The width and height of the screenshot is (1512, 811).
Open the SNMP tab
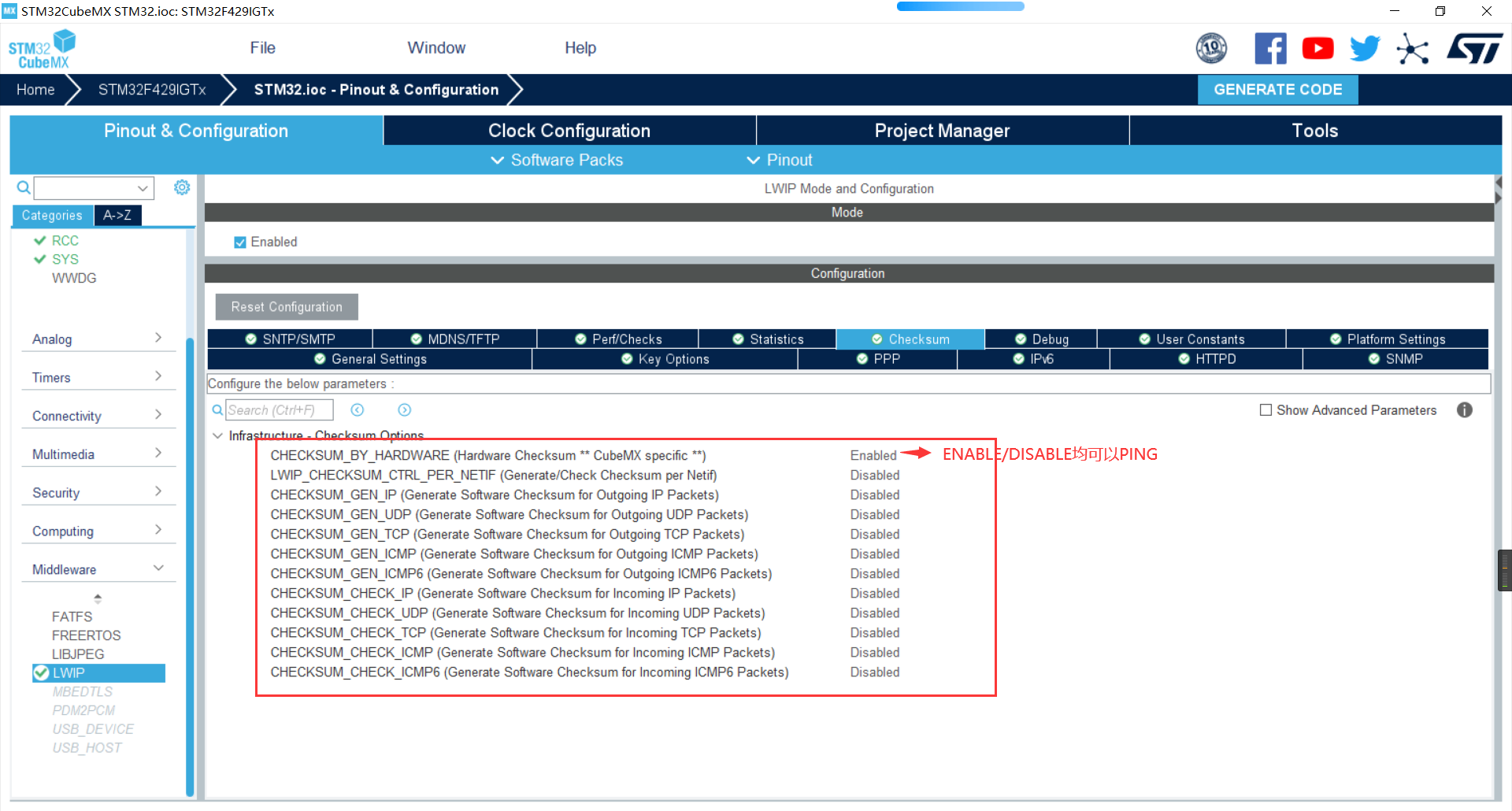[x=1395, y=359]
